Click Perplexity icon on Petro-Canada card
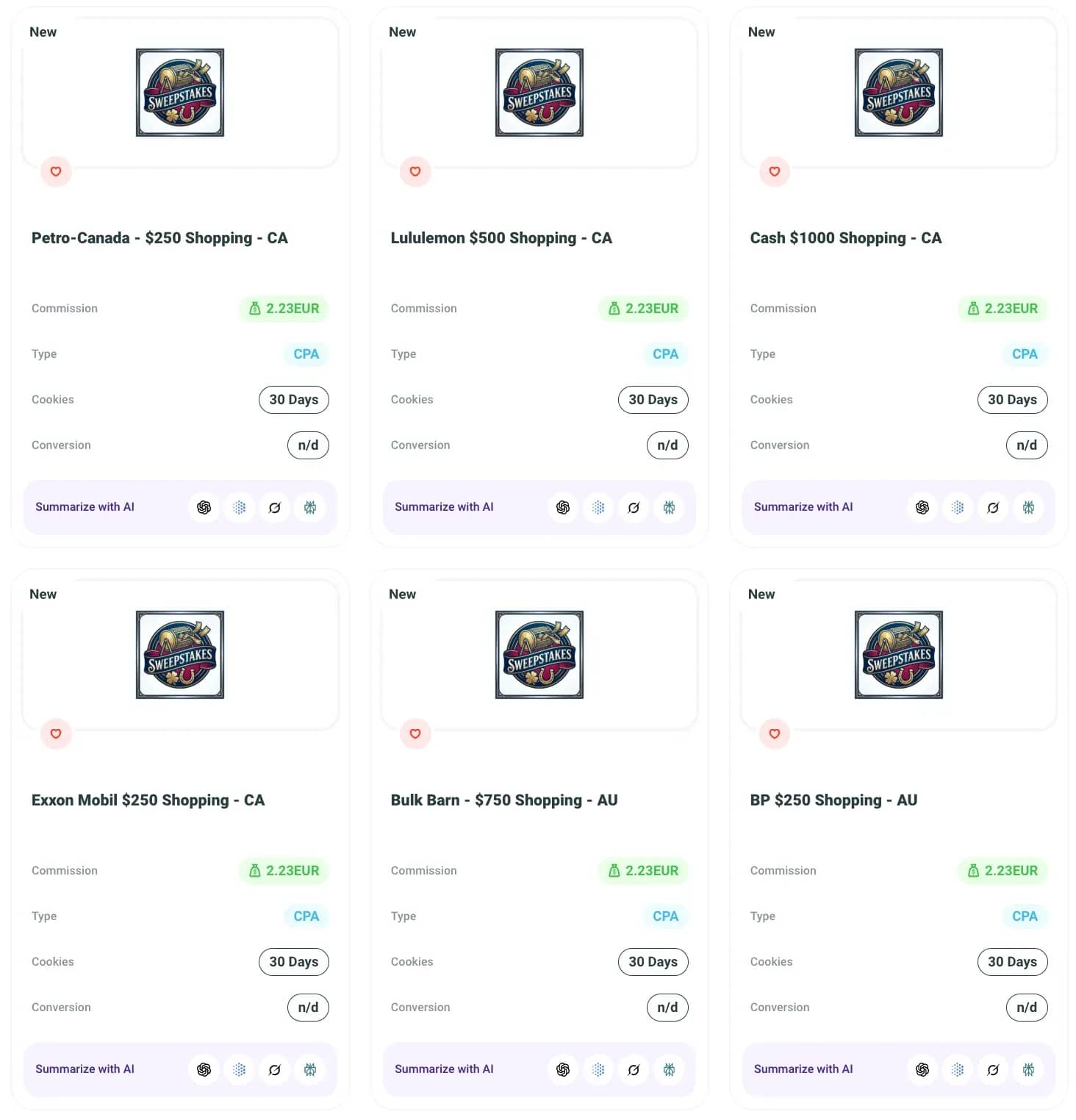The image size is (1076, 1120). tap(310, 507)
